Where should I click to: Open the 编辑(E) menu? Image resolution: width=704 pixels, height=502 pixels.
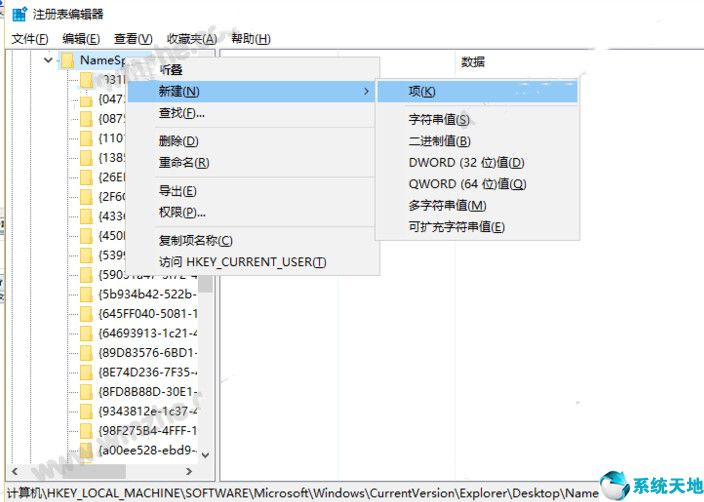coord(81,39)
